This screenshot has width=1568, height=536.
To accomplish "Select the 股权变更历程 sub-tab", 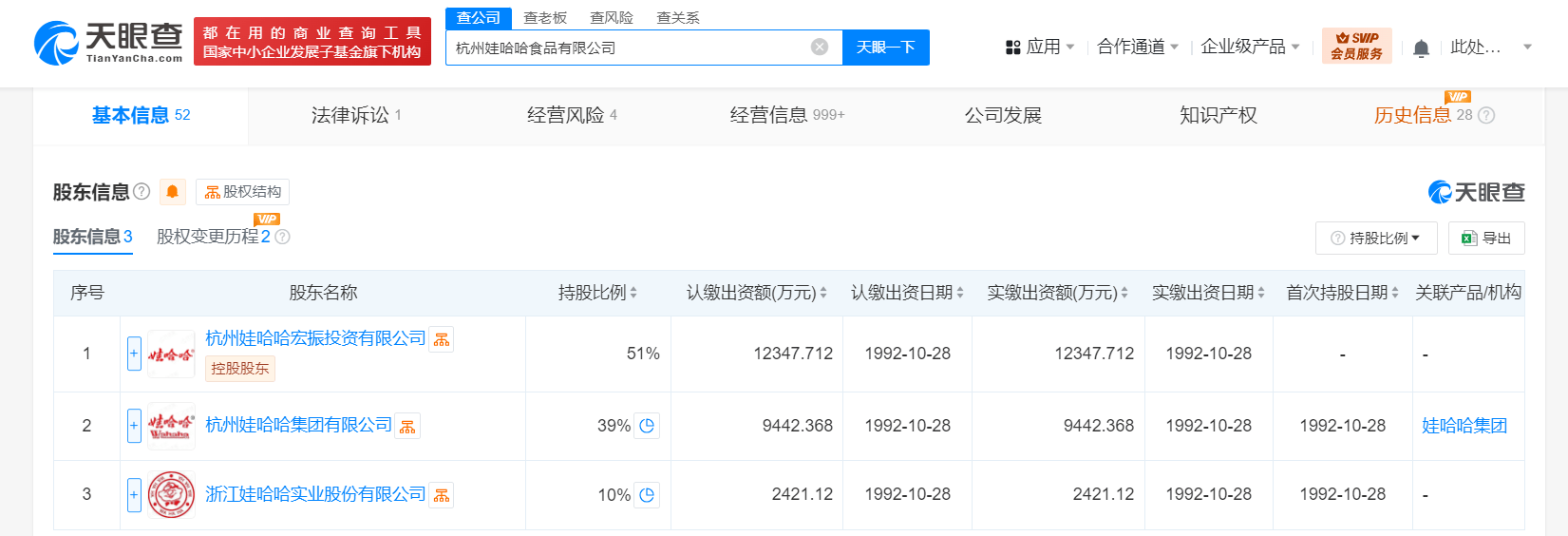I will (214, 237).
